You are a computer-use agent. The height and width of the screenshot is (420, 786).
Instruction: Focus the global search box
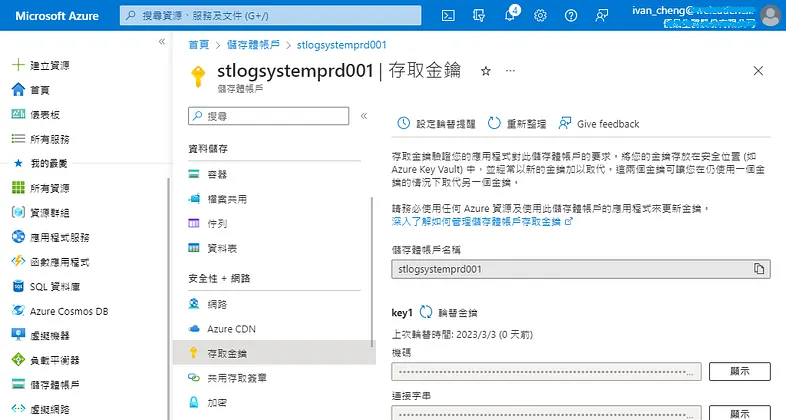271,16
